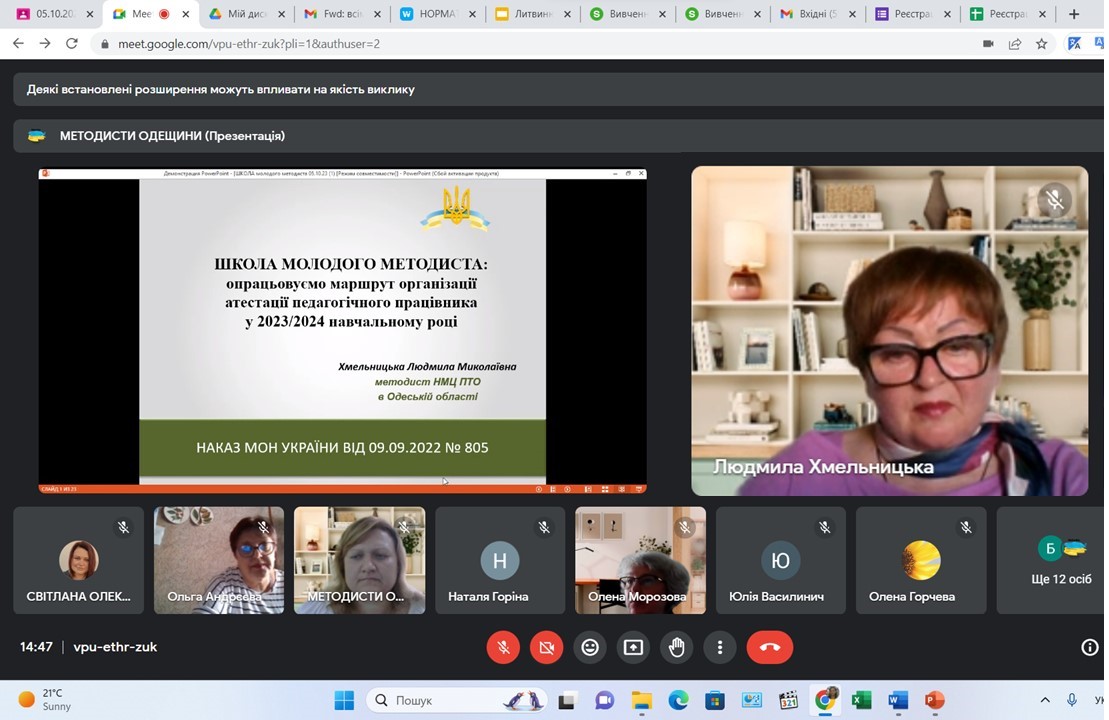Send an emoji reaction in the call

coord(590,647)
